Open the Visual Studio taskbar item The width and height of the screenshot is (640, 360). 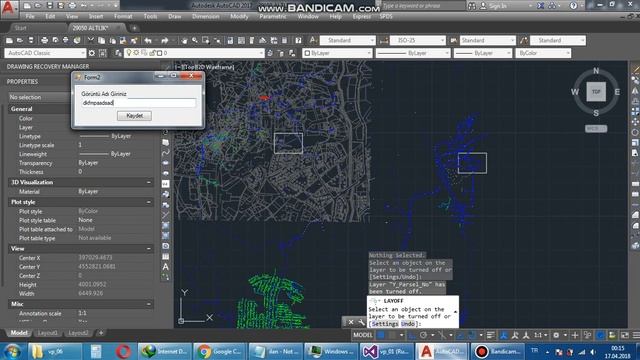[386, 351]
